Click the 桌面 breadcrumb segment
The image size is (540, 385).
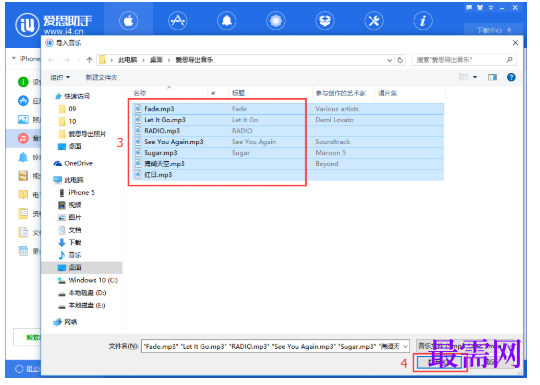(x=156, y=60)
